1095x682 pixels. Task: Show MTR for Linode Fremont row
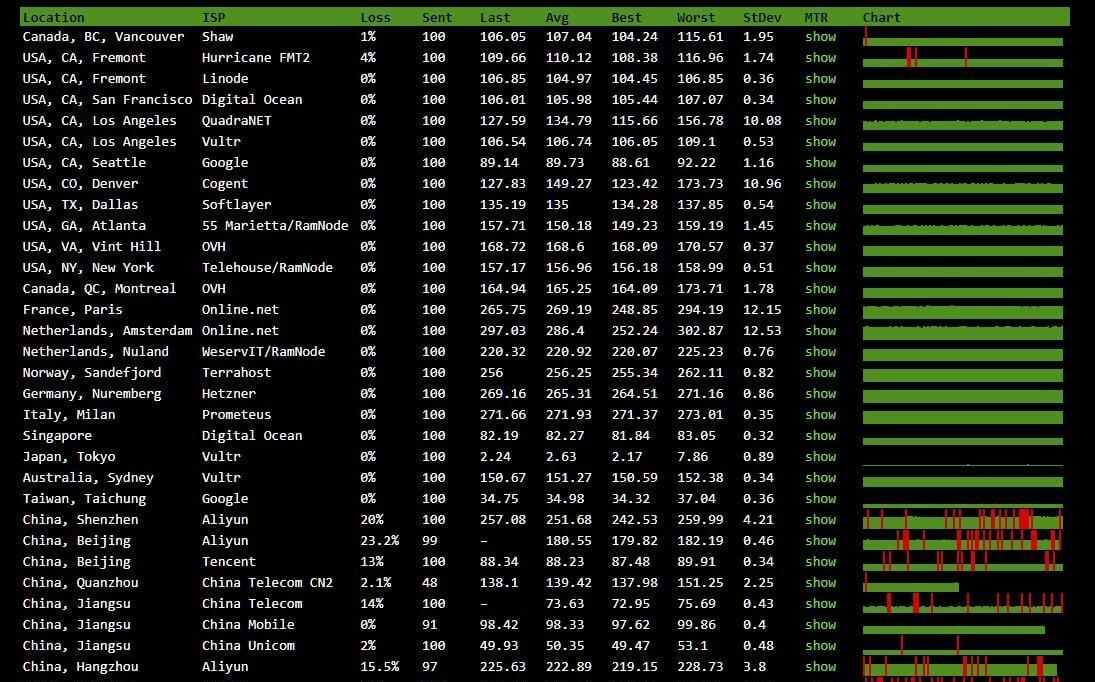821,78
